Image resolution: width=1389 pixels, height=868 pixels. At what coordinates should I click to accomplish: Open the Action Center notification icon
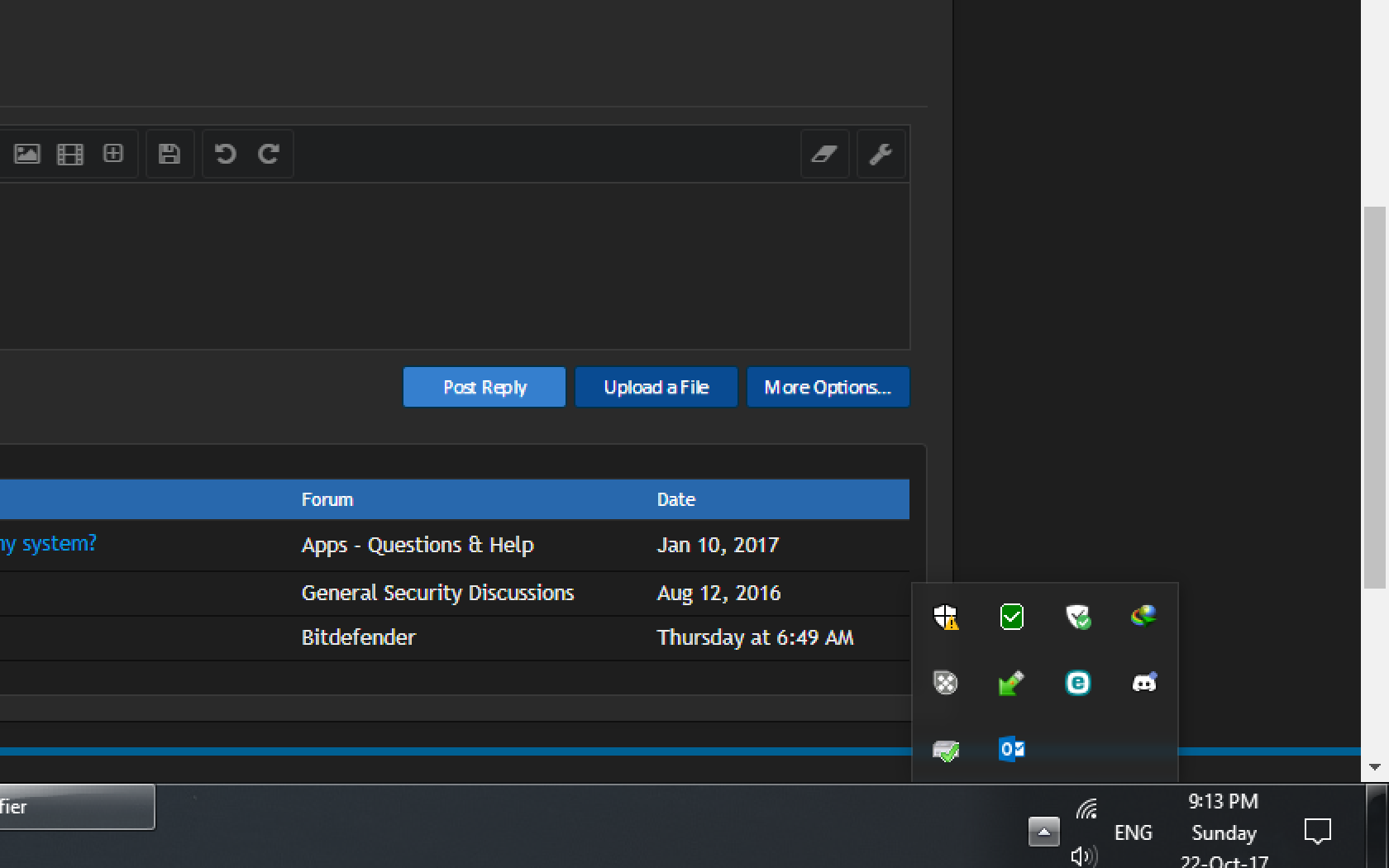click(1317, 831)
